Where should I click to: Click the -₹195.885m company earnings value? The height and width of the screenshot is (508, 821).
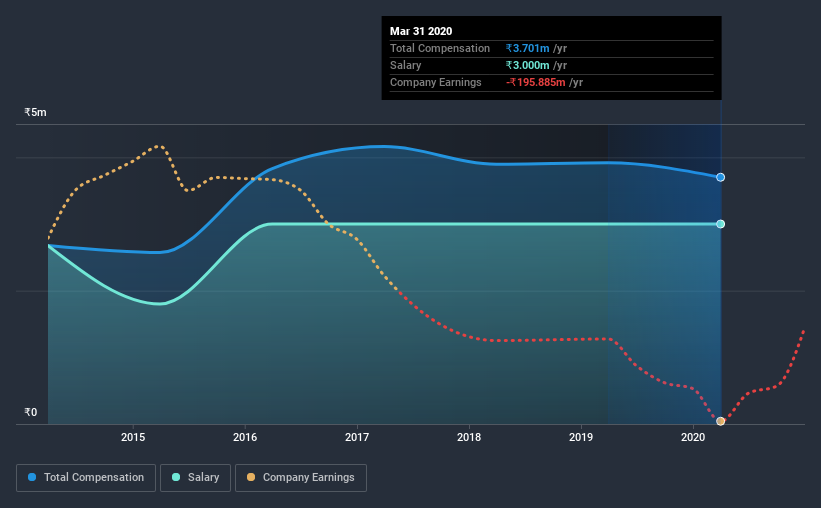pyautogui.click(x=536, y=83)
